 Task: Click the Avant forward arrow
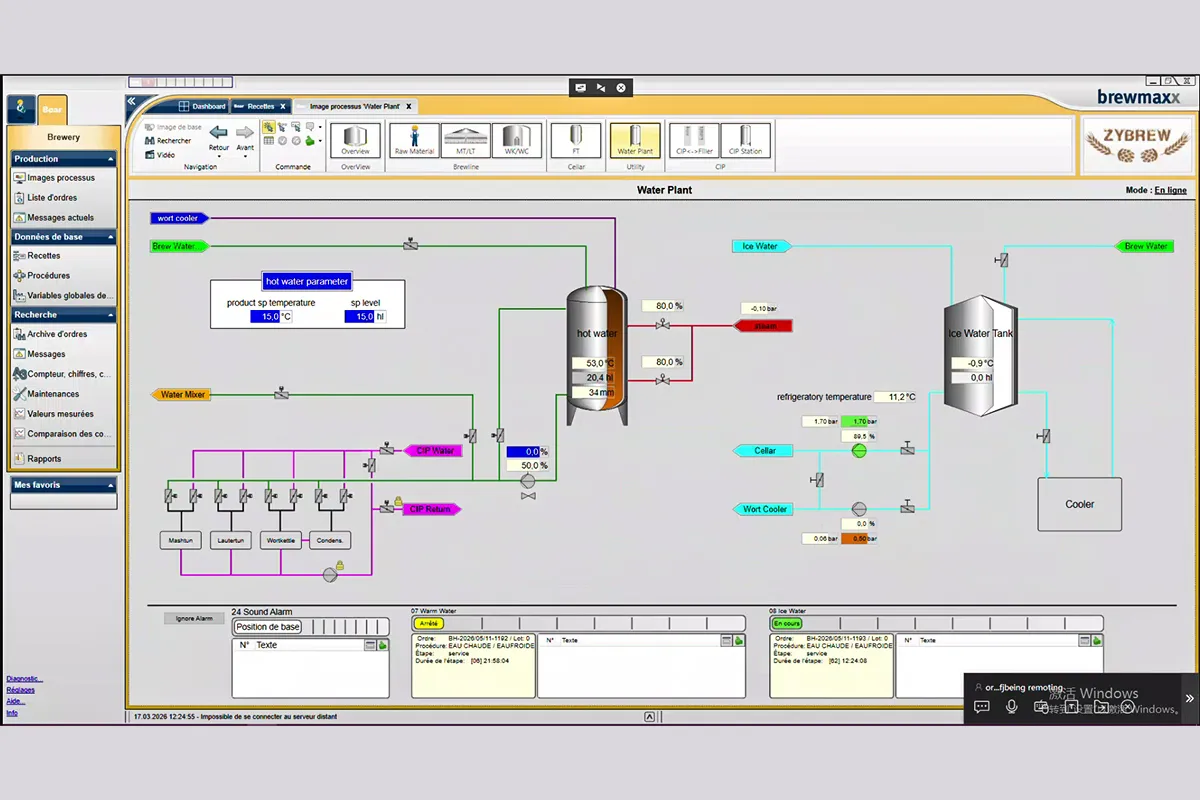coord(245,133)
